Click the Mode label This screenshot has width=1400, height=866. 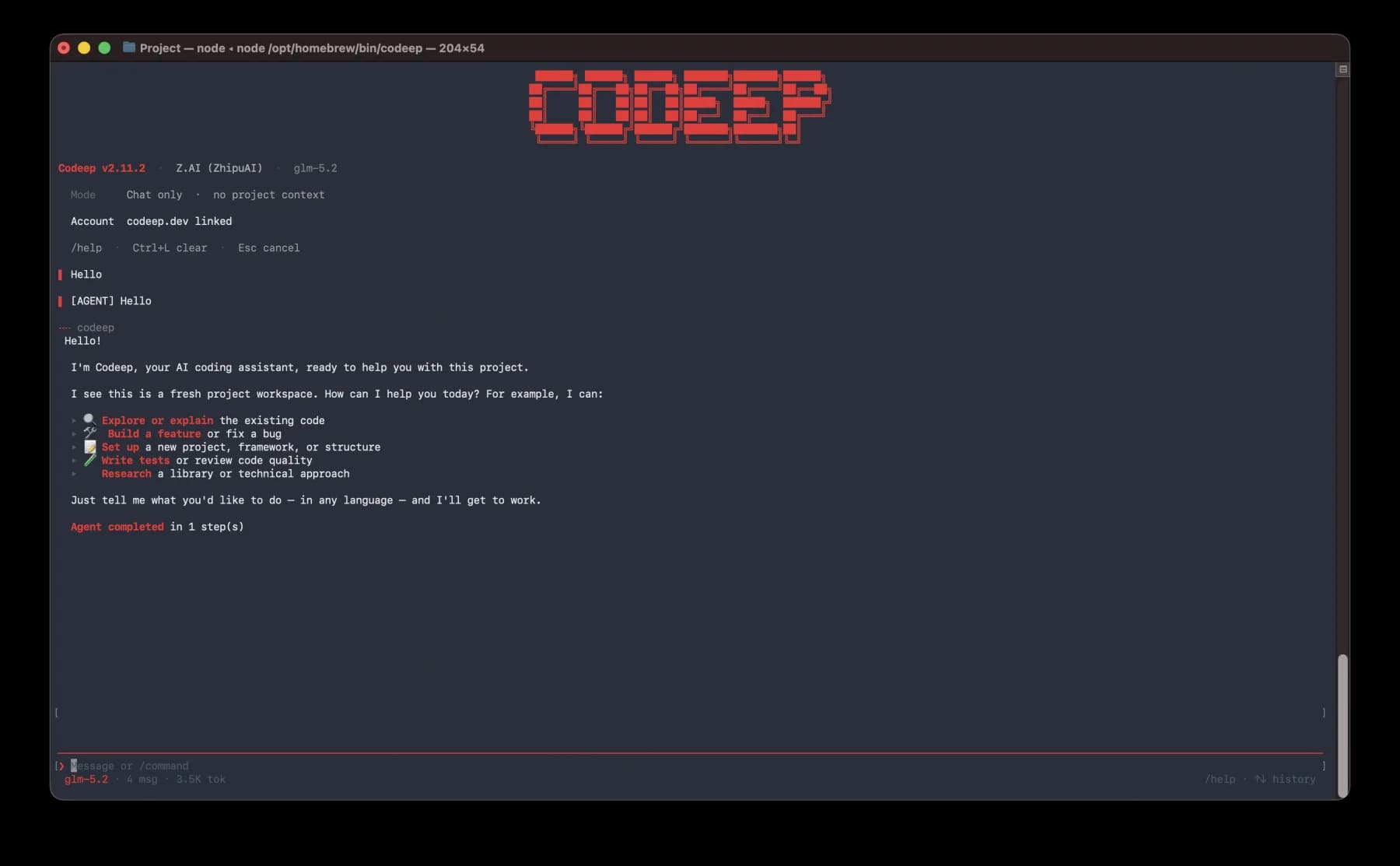83,195
